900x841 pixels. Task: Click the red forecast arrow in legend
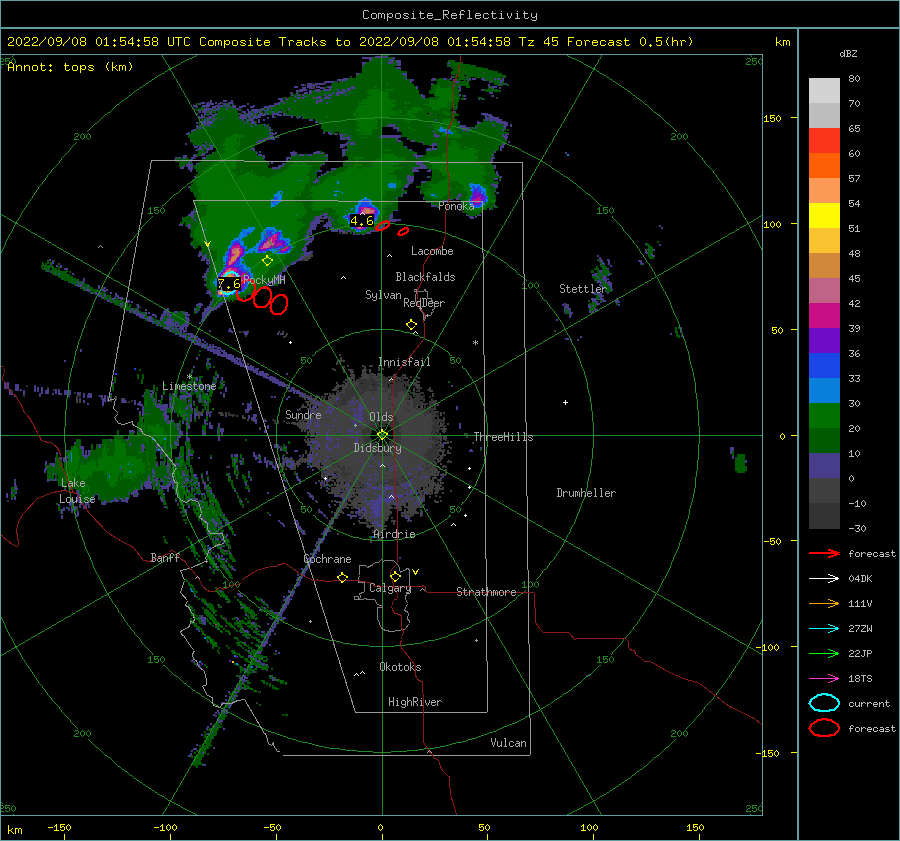tap(824, 553)
